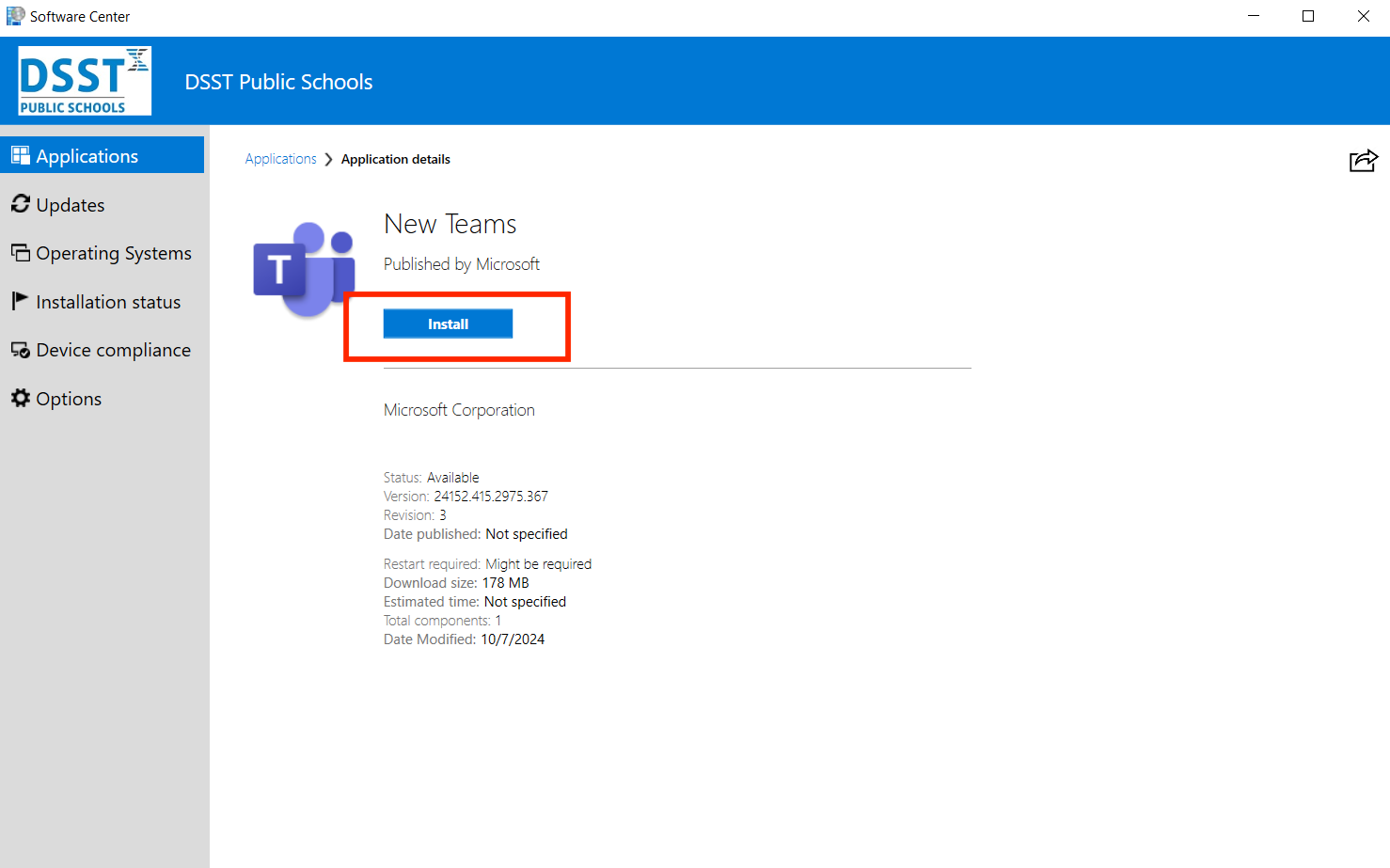This screenshot has height=868, width=1390.
Task: Click the Application details breadcrumb text
Action: [x=396, y=159]
